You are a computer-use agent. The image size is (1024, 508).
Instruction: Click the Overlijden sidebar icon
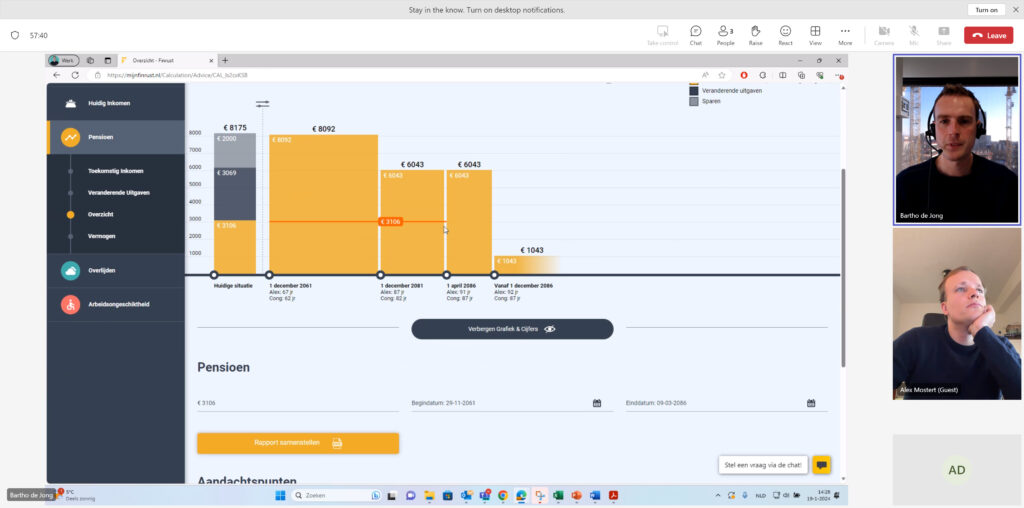[x=70, y=271]
